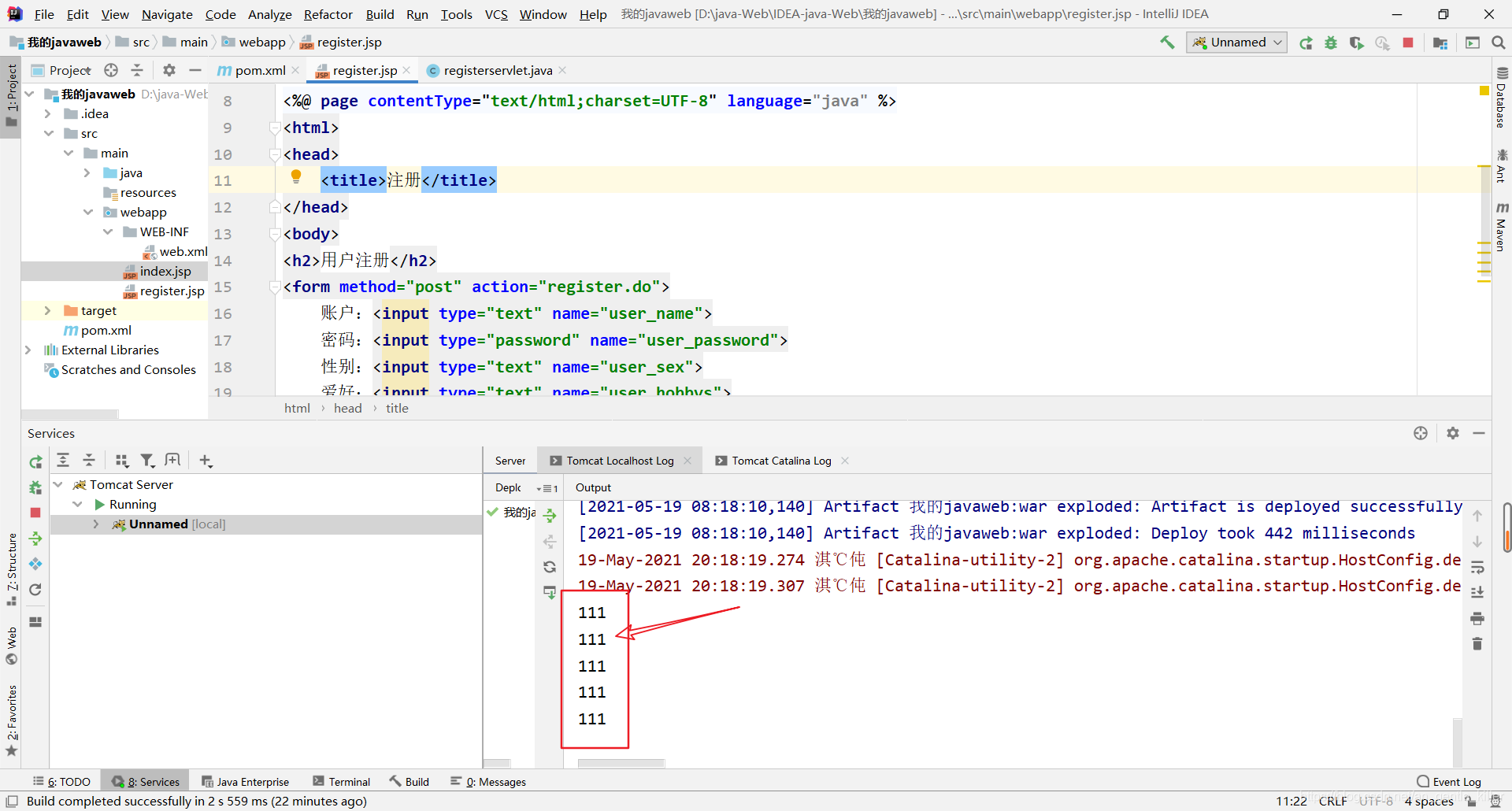Hide the Project panel with minus icon
The width and height of the screenshot is (1512, 811).
point(195,70)
